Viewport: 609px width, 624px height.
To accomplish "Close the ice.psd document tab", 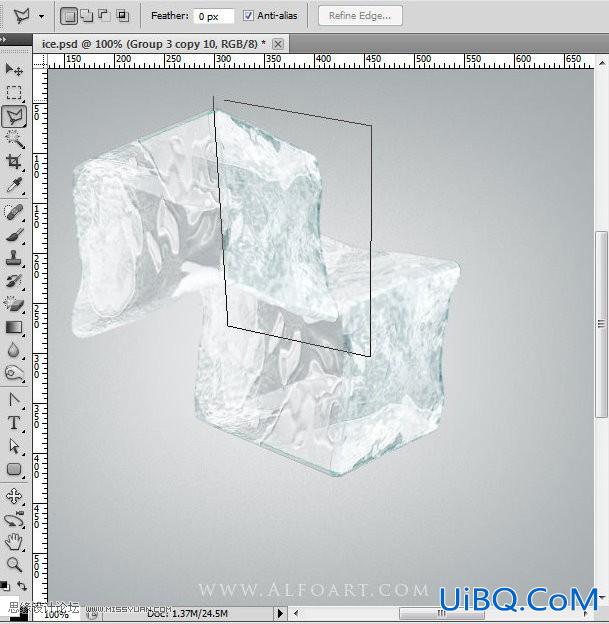I will pos(278,44).
